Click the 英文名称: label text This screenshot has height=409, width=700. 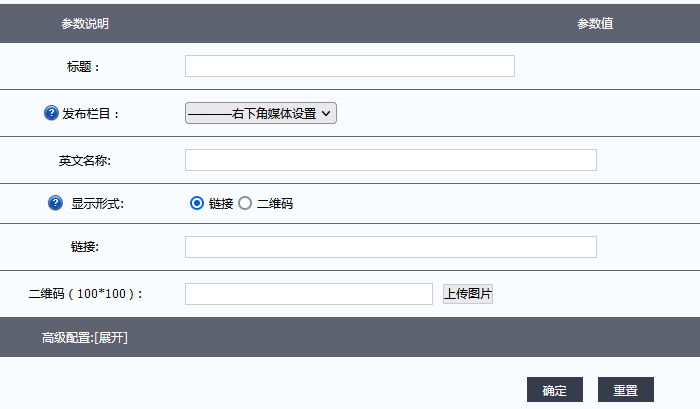85,161
